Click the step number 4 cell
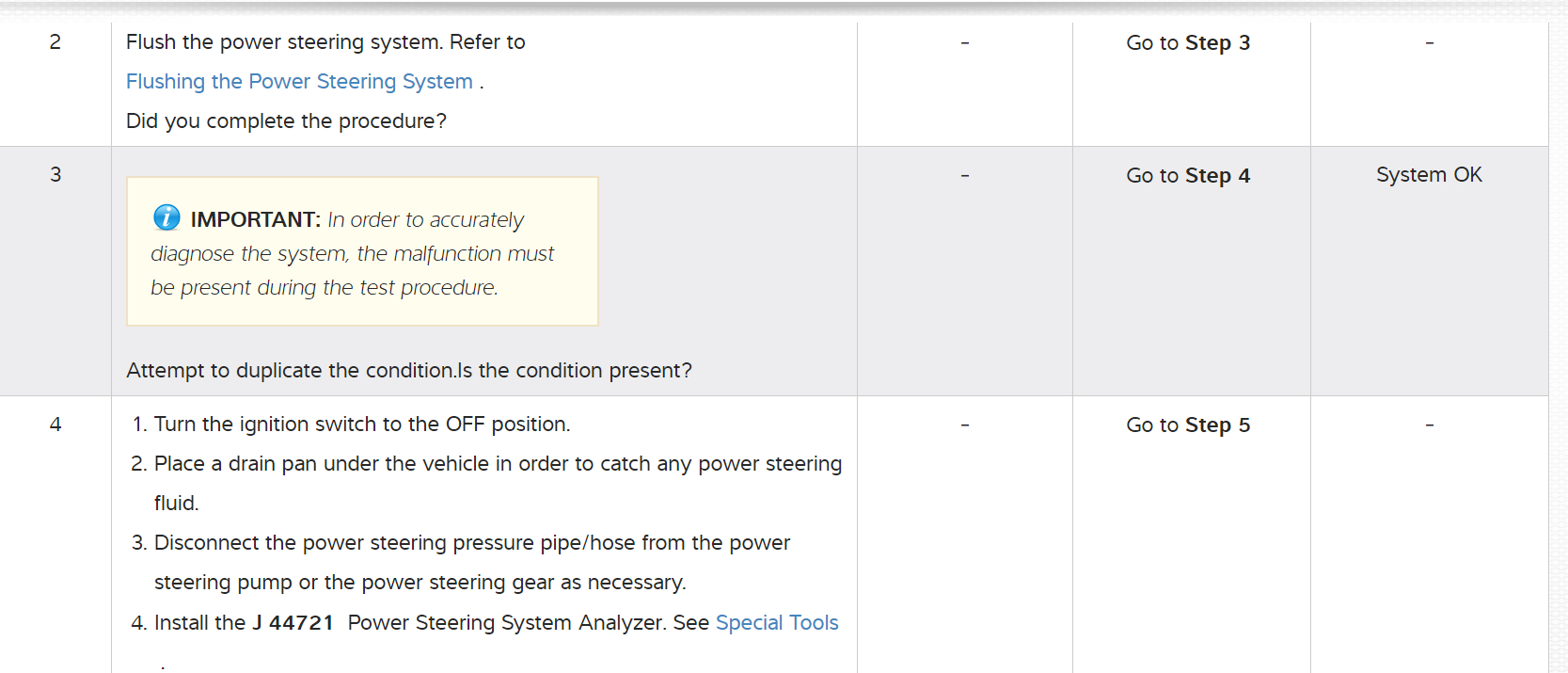1568x673 pixels. pos(55,425)
